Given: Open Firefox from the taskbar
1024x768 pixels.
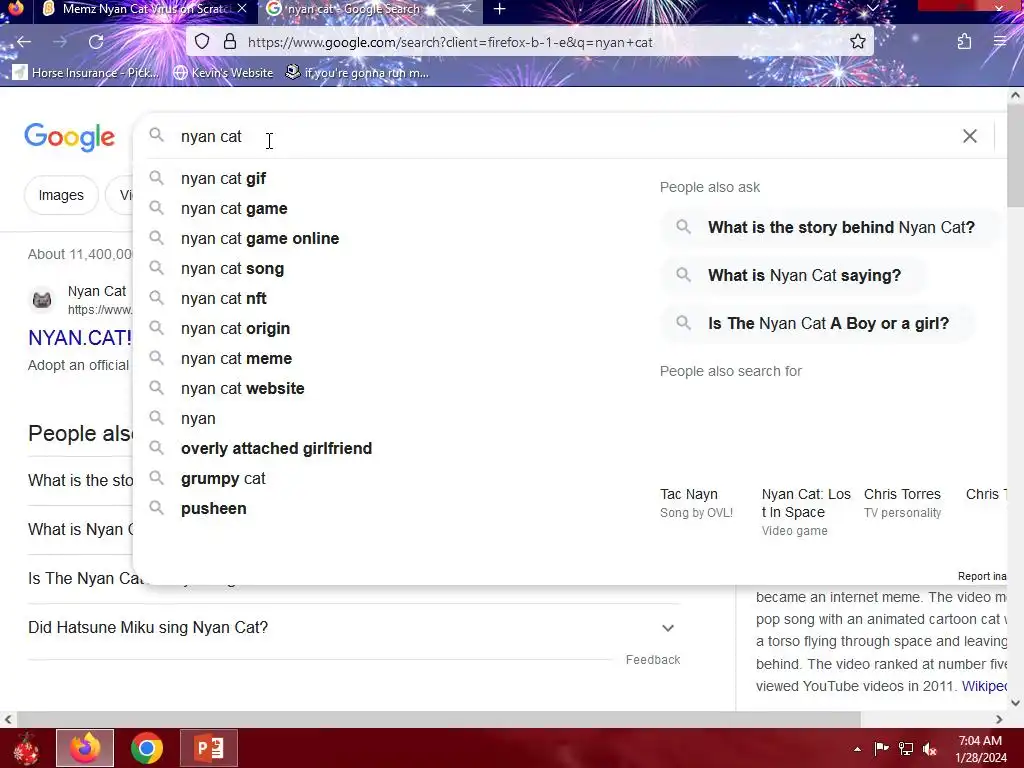Looking at the screenshot, I should [85, 748].
